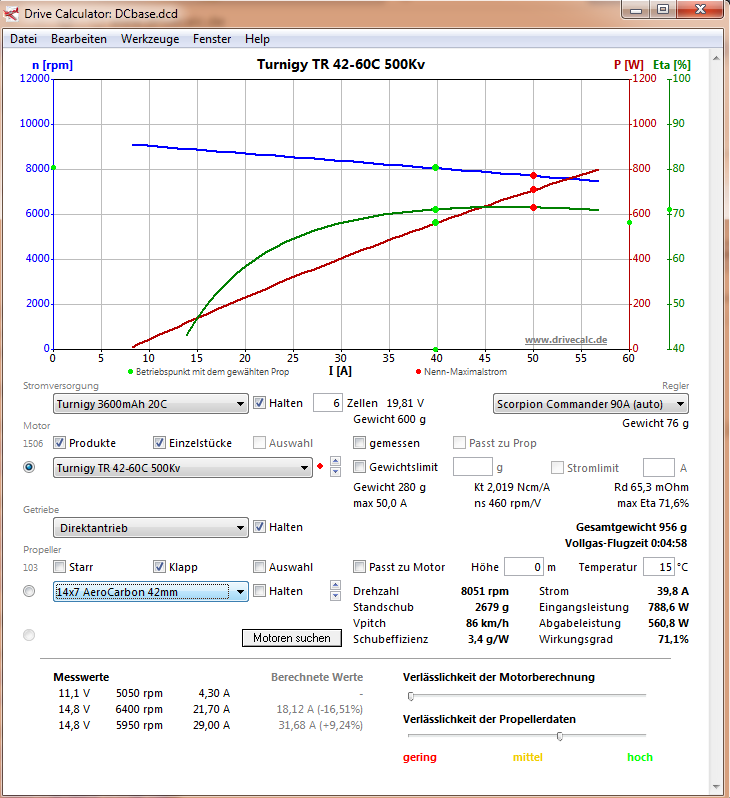This screenshot has width=730, height=798.
Task: Select the 5050 rpm measurement row
Action: [145, 693]
